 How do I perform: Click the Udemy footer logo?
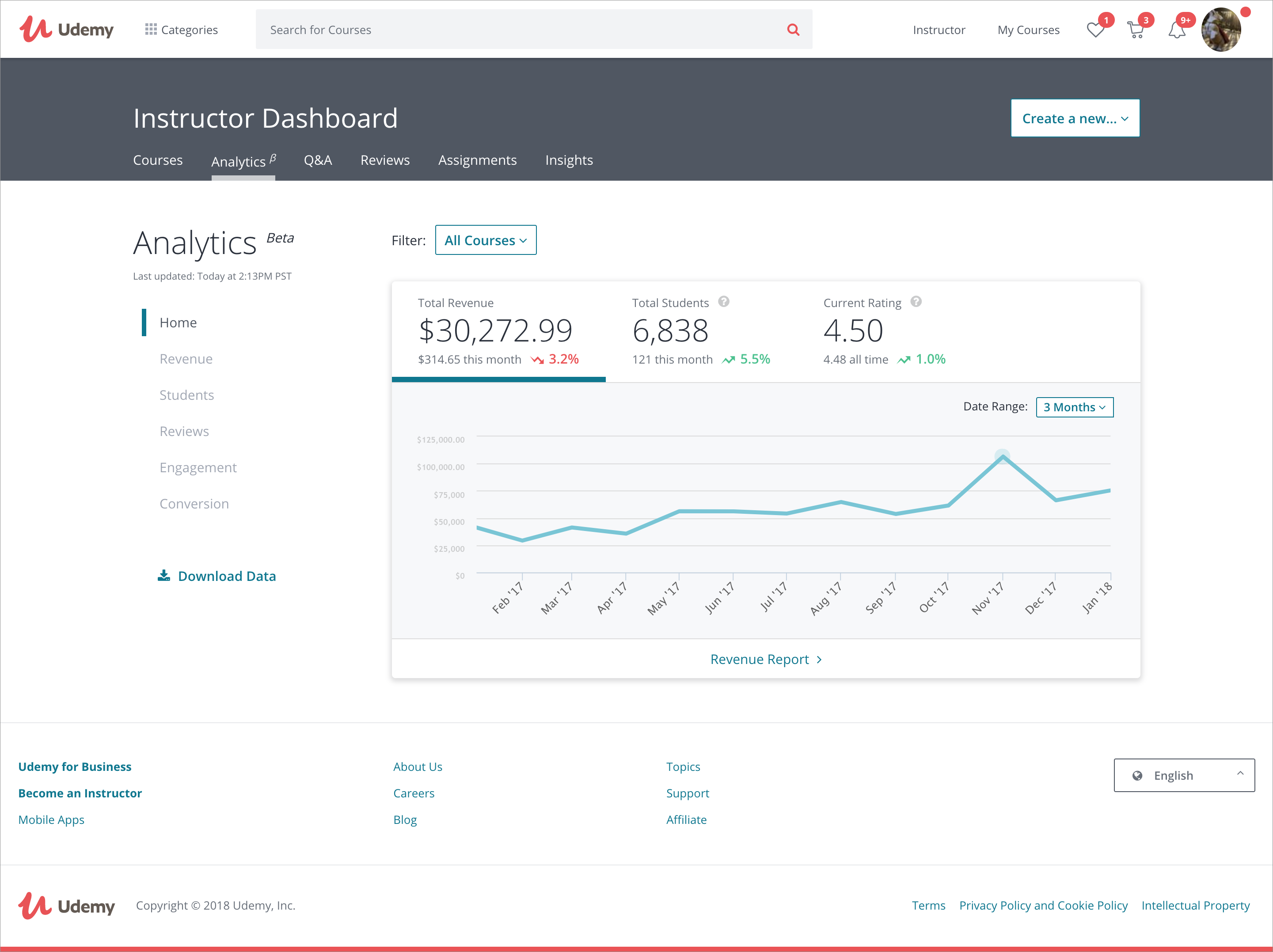click(67, 906)
